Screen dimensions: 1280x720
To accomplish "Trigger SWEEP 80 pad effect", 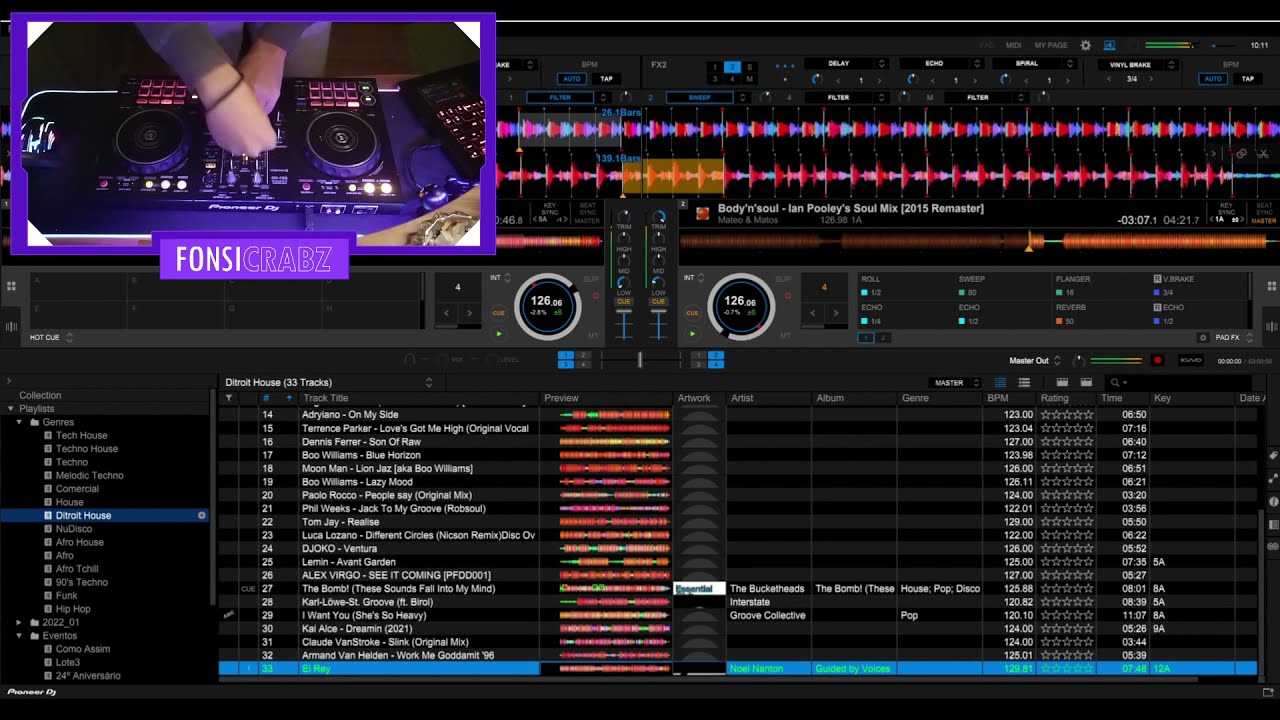I will (1002, 285).
